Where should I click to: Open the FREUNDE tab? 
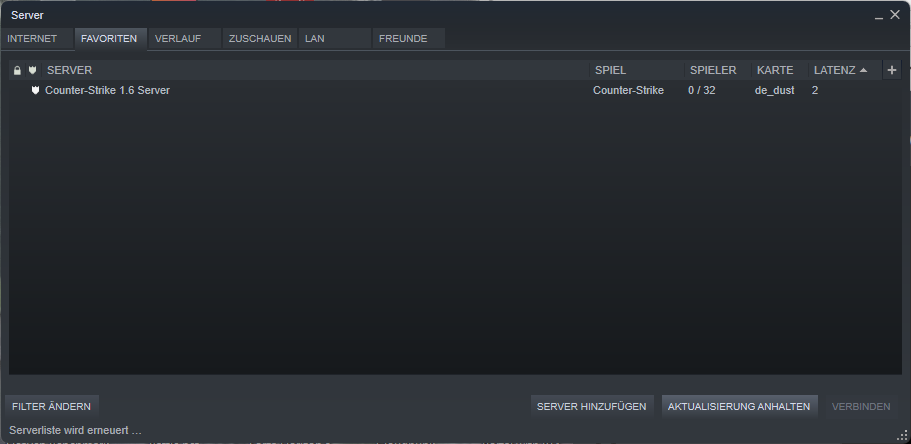409,38
